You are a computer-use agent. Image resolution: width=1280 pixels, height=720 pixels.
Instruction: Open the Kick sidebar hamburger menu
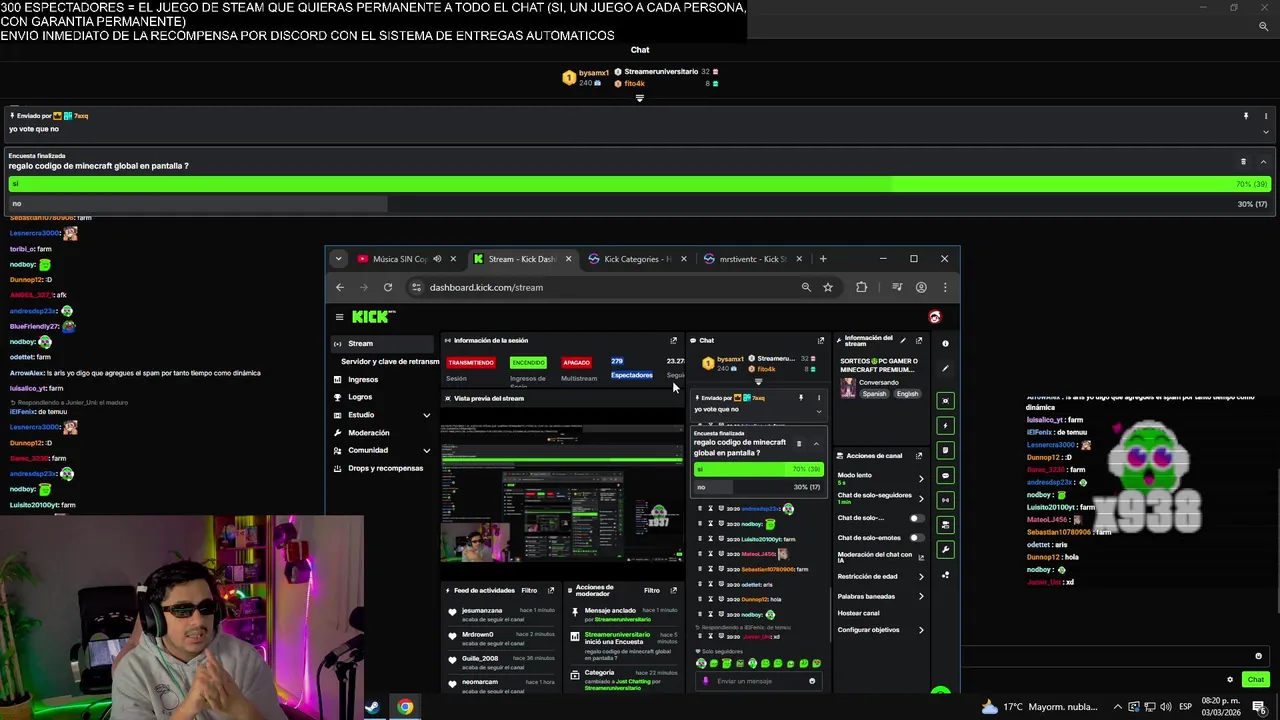coord(339,317)
